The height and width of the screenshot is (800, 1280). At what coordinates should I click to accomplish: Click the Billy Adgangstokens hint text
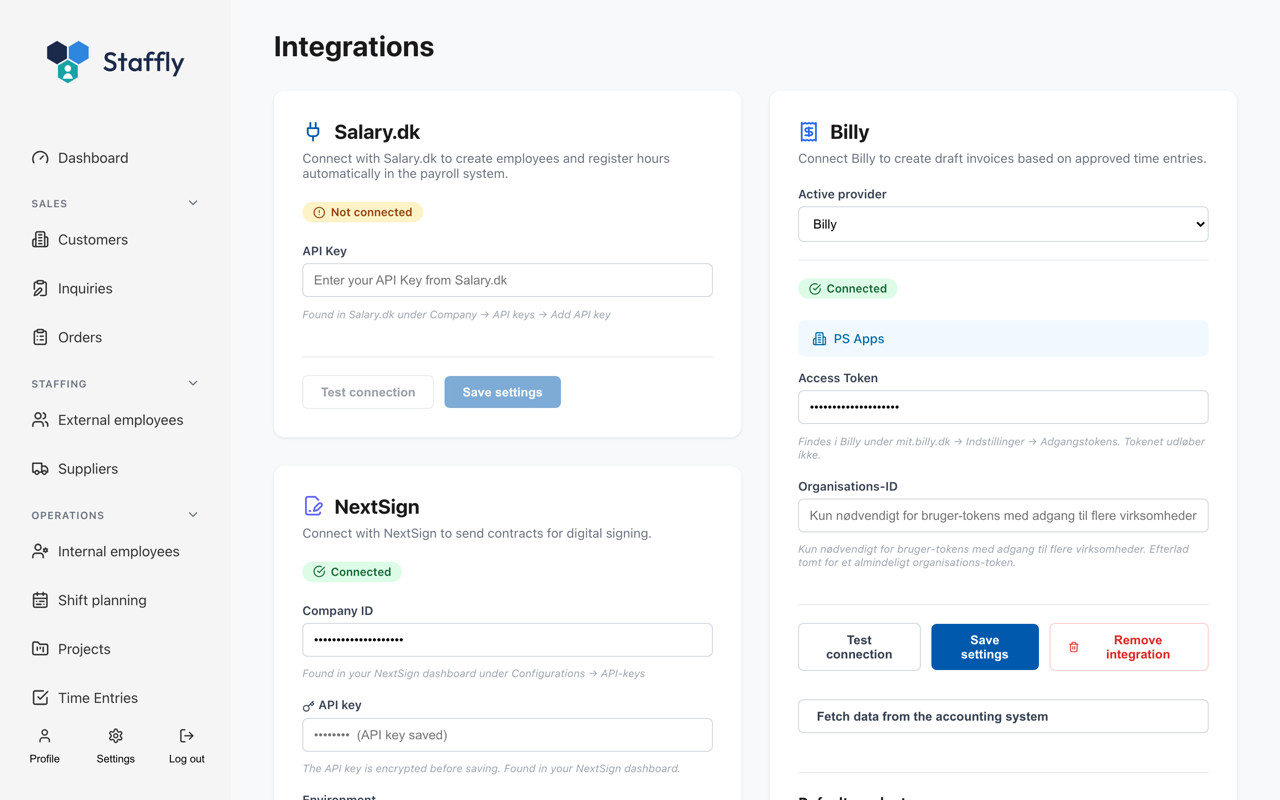tap(1001, 448)
